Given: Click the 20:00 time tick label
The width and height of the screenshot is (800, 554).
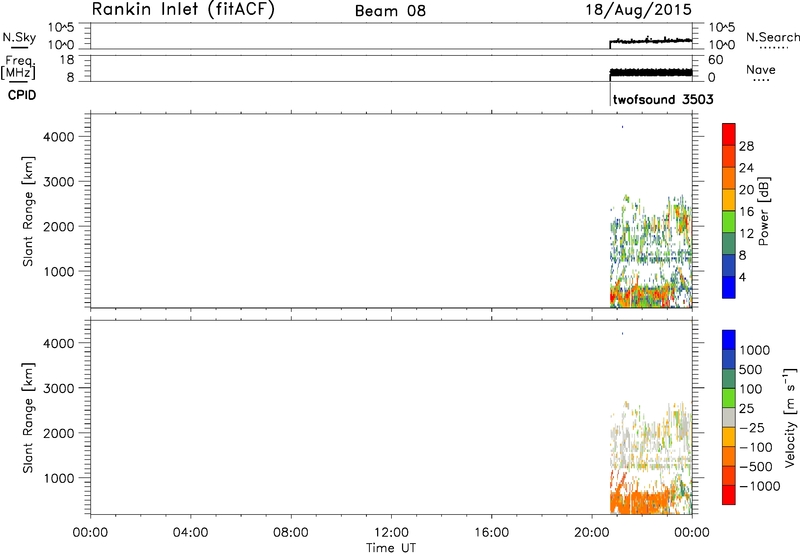Looking at the screenshot, I should (x=591, y=533).
